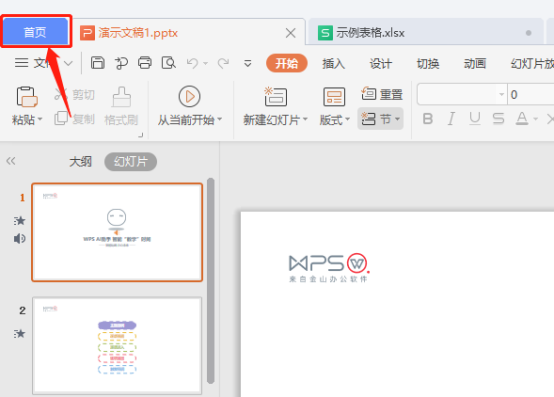The height and width of the screenshot is (397, 554).
Task: Click the 新建幻灯片 new slide icon
Action: (x=276, y=96)
